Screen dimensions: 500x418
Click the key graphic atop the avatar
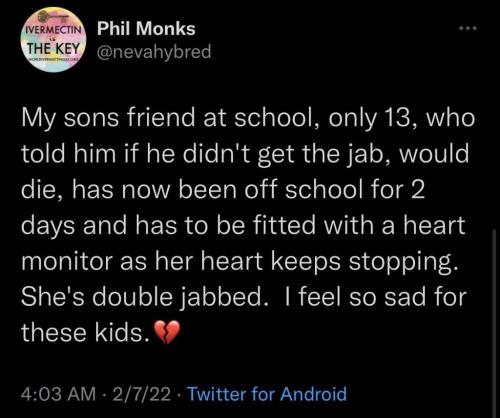point(52,17)
